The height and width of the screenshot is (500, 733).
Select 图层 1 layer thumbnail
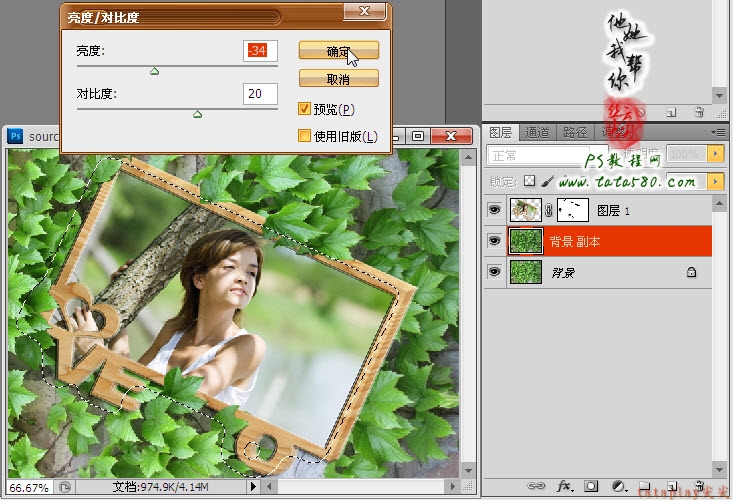(x=525, y=210)
